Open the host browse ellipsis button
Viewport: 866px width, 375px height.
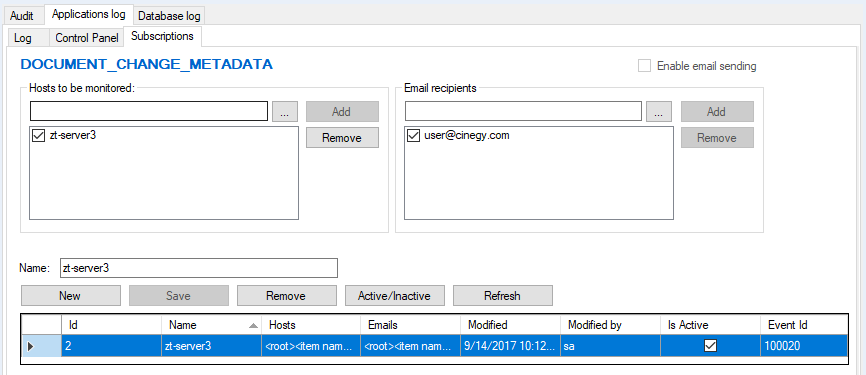[x=285, y=111]
